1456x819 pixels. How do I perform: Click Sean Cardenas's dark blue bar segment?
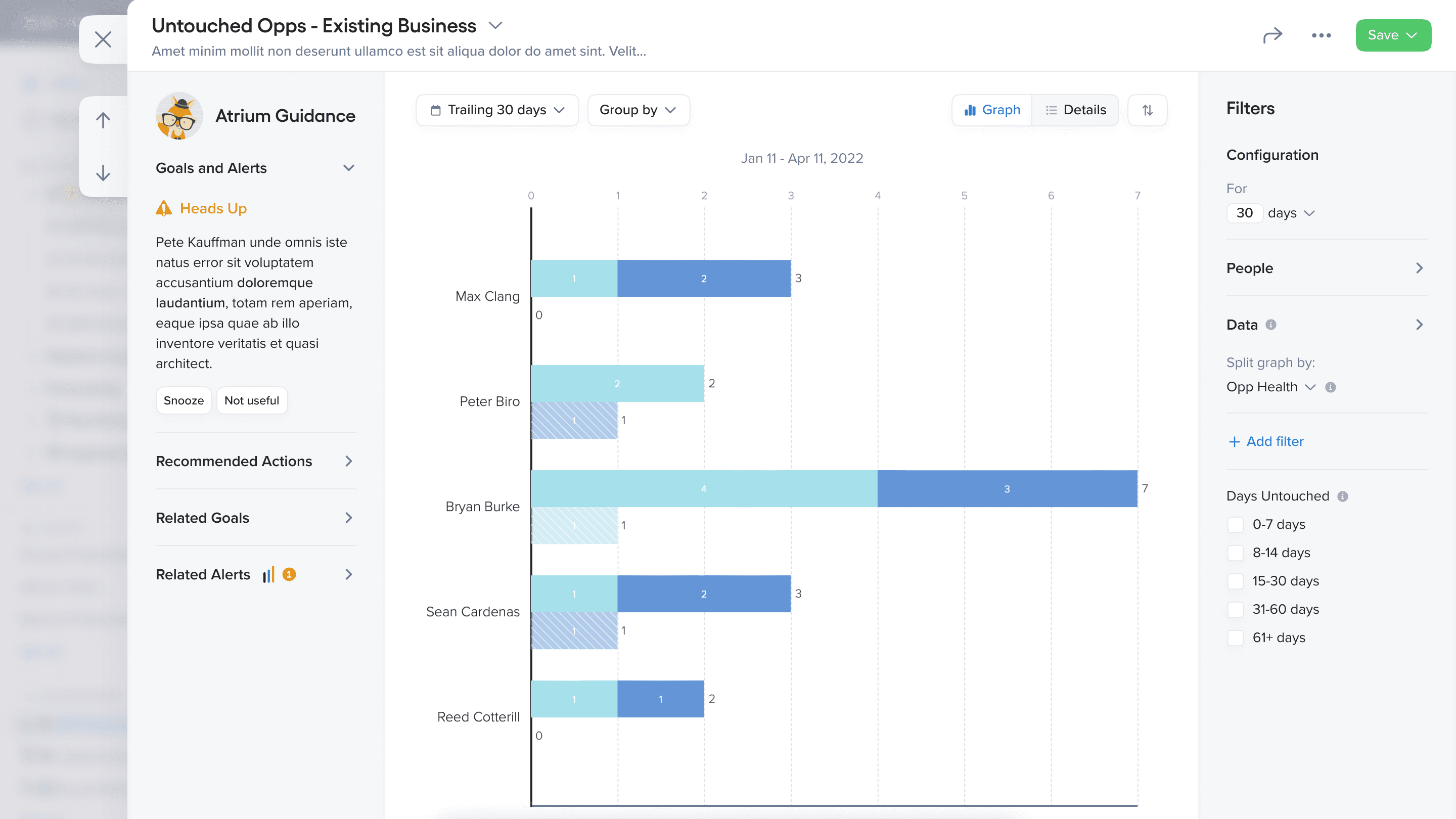click(704, 594)
